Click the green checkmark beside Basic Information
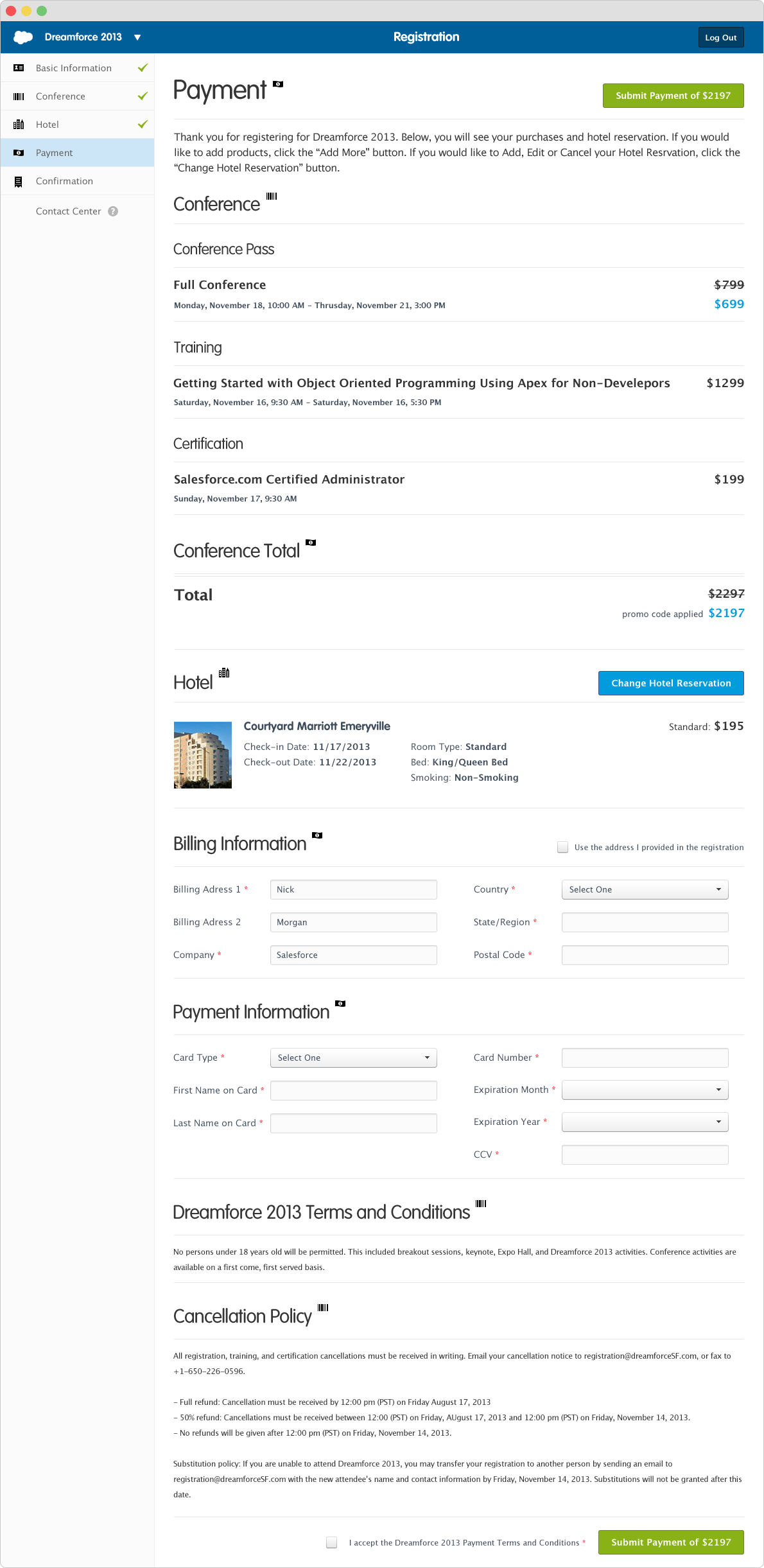The image size is (764, 1568). [143, 67]
